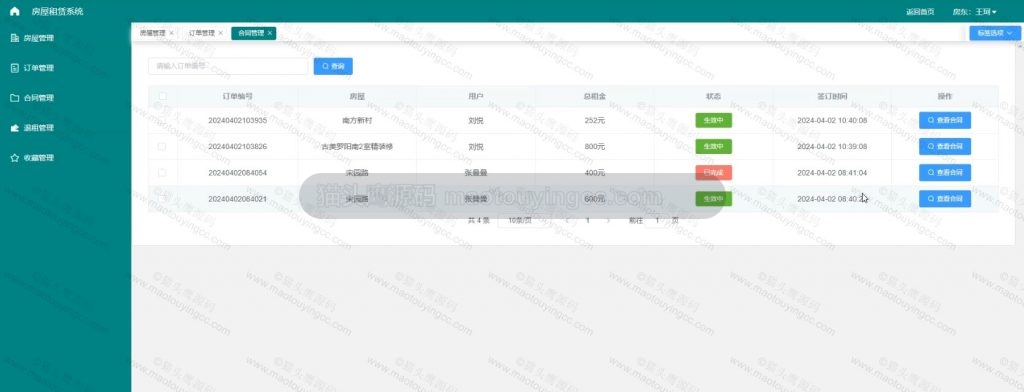Image resolution: width=1024 pixels, height=392 pixels.
Task: Go to the next page arrow in pagination
Action: coord(608,221)
